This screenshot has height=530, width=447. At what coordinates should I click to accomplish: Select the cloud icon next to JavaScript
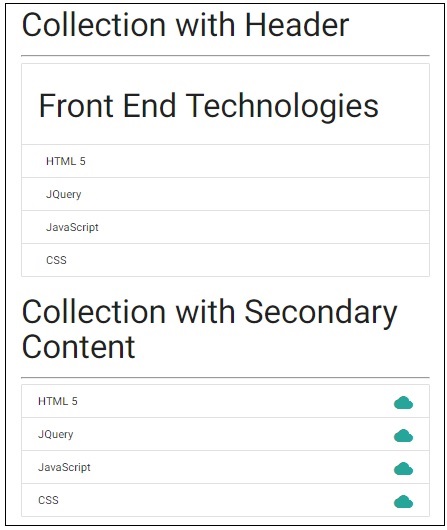coord(403,468)
